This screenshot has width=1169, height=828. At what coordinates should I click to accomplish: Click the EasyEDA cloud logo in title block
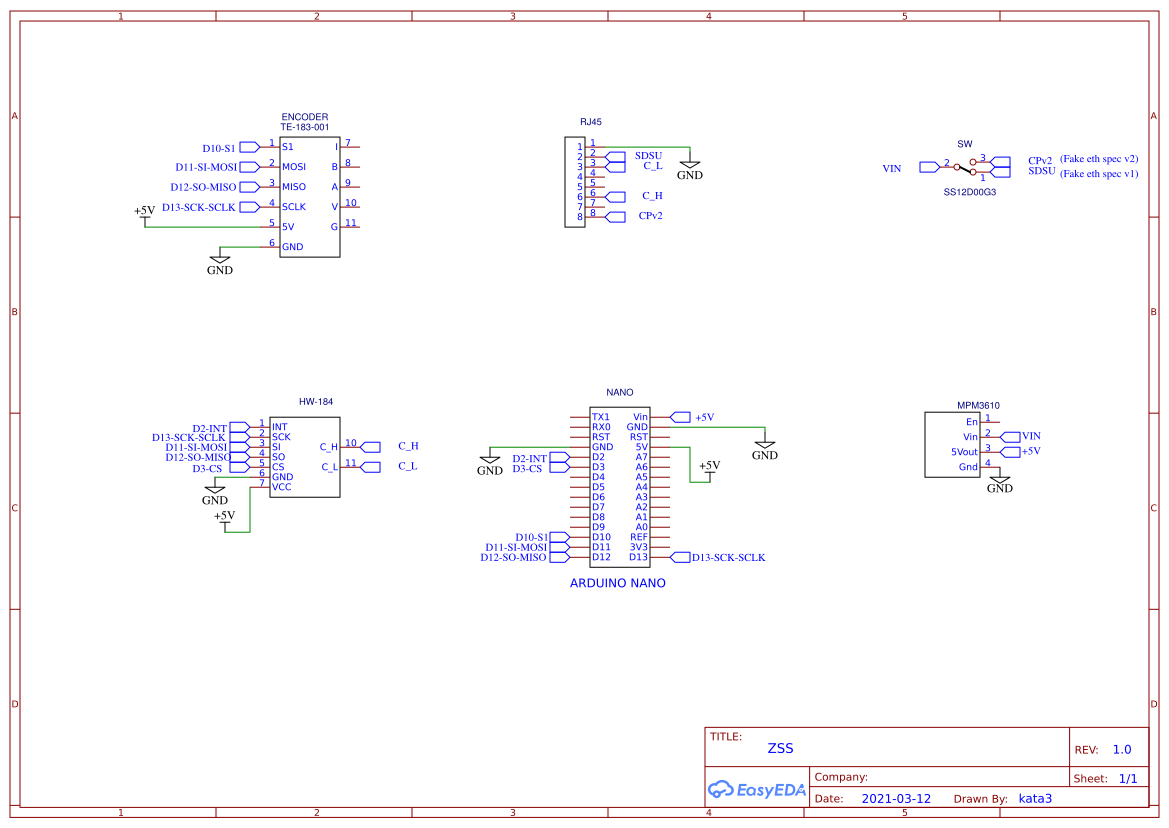point(757,790)
